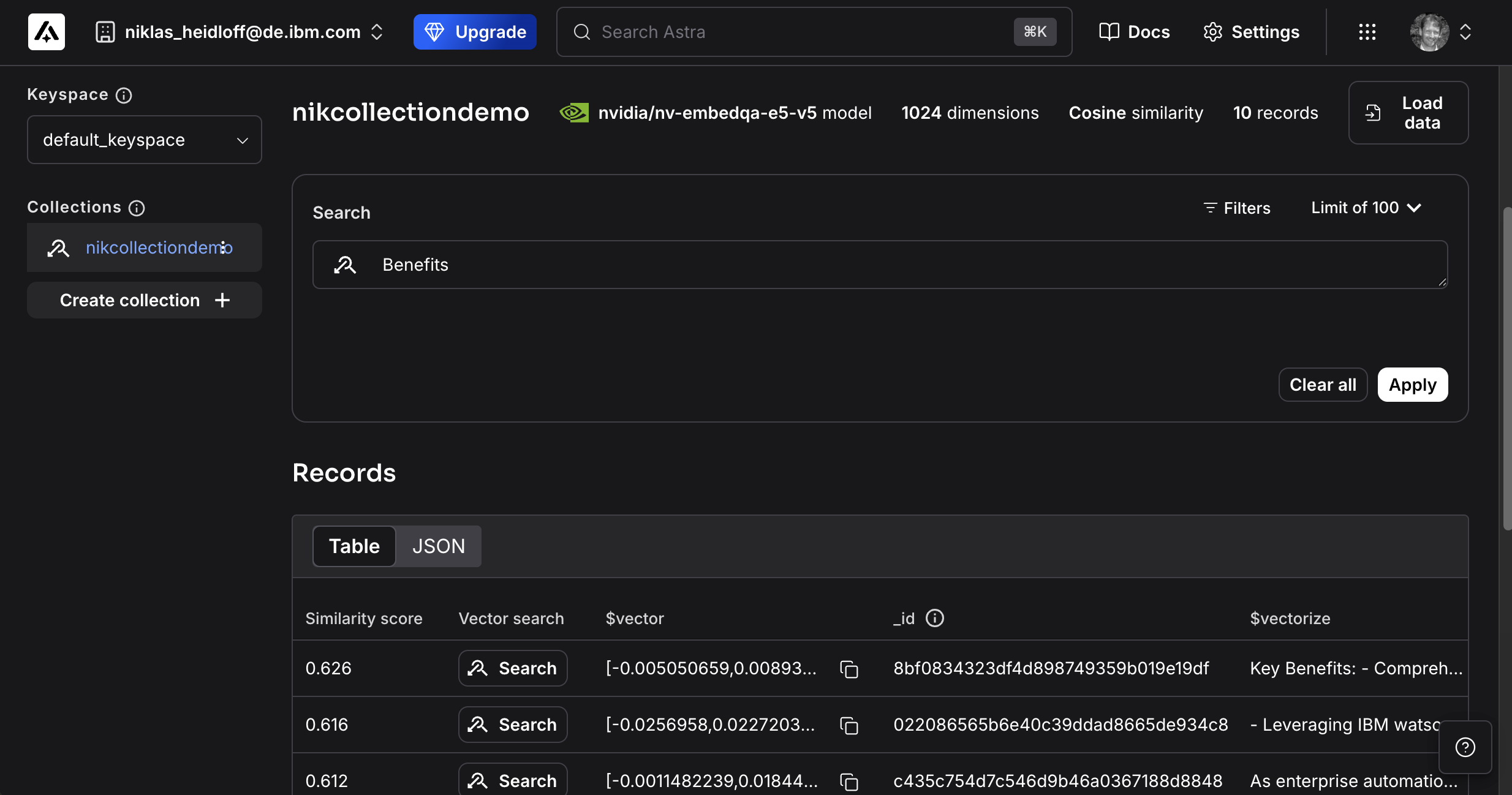Click the vector value [-0.005050659,0.00893...
Screen dimensions: 1512x795
pos(711,668)
